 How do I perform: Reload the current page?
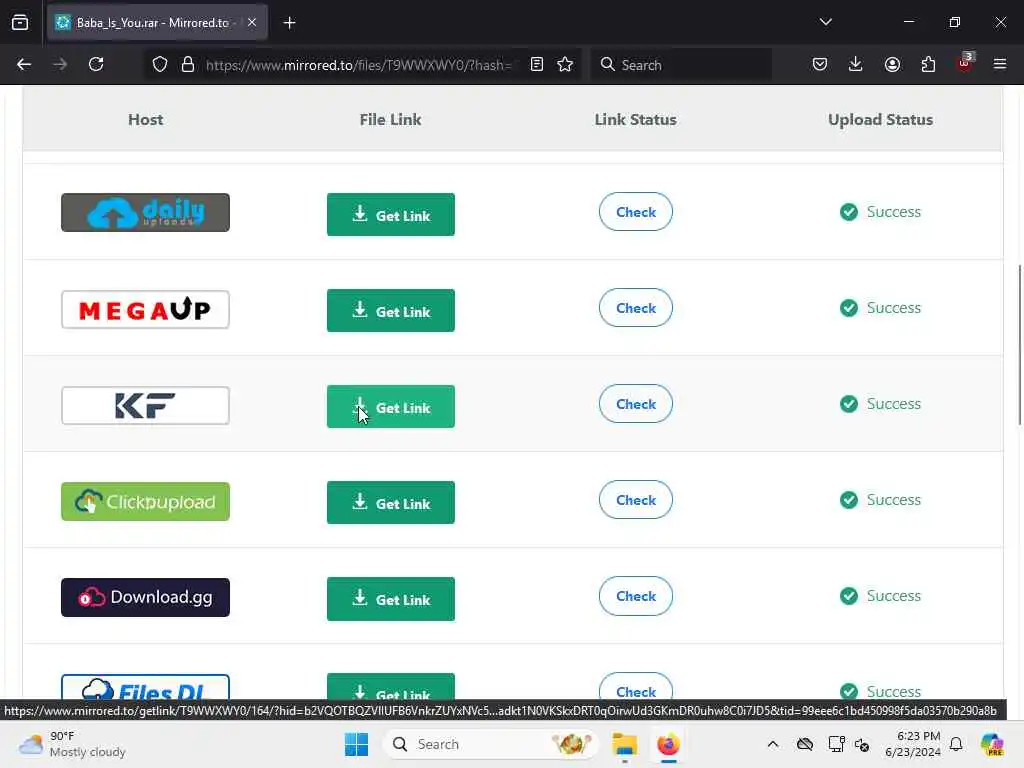point(96,65)
